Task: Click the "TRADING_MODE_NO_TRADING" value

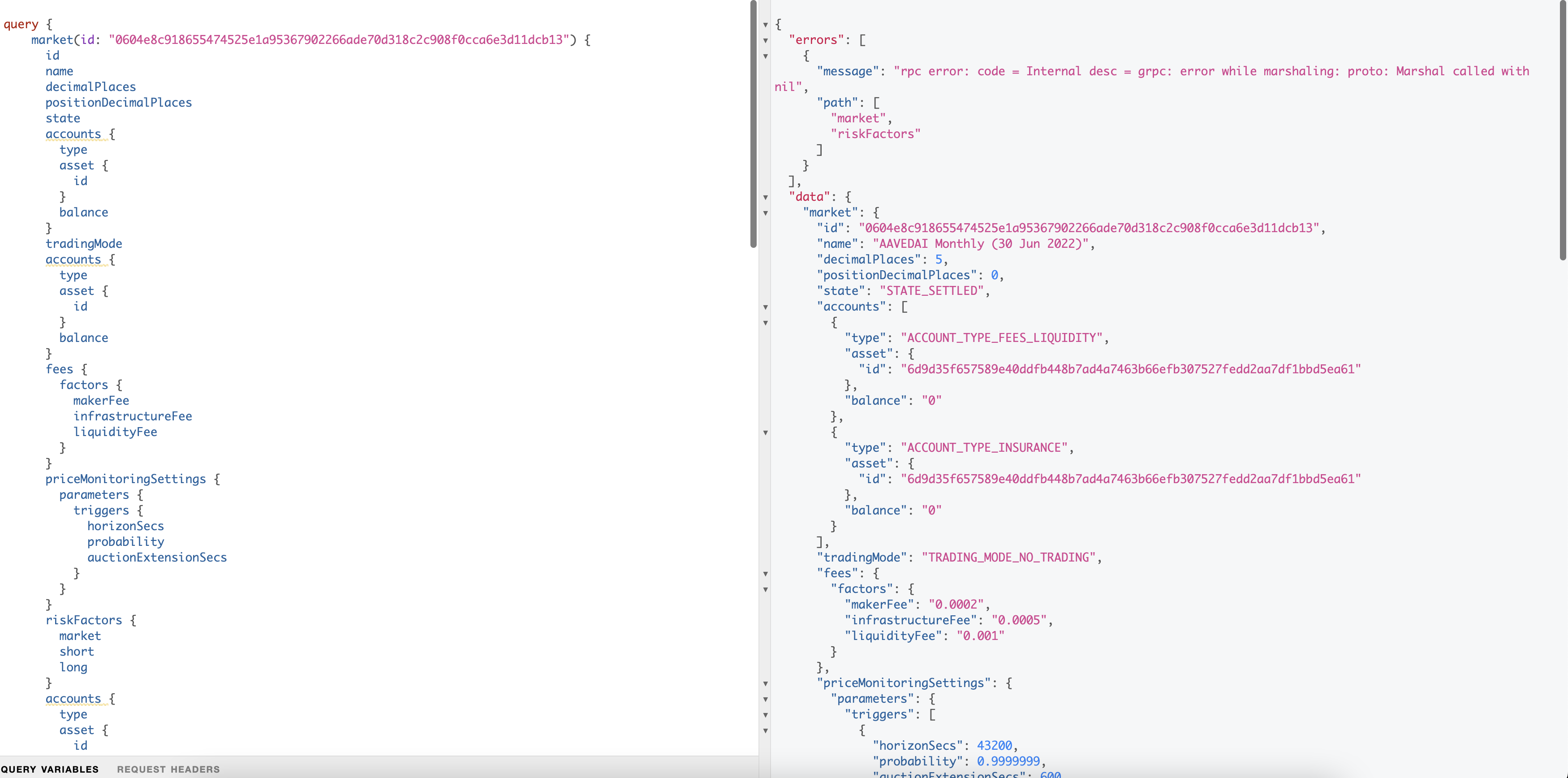Action: pos(1008,558)
